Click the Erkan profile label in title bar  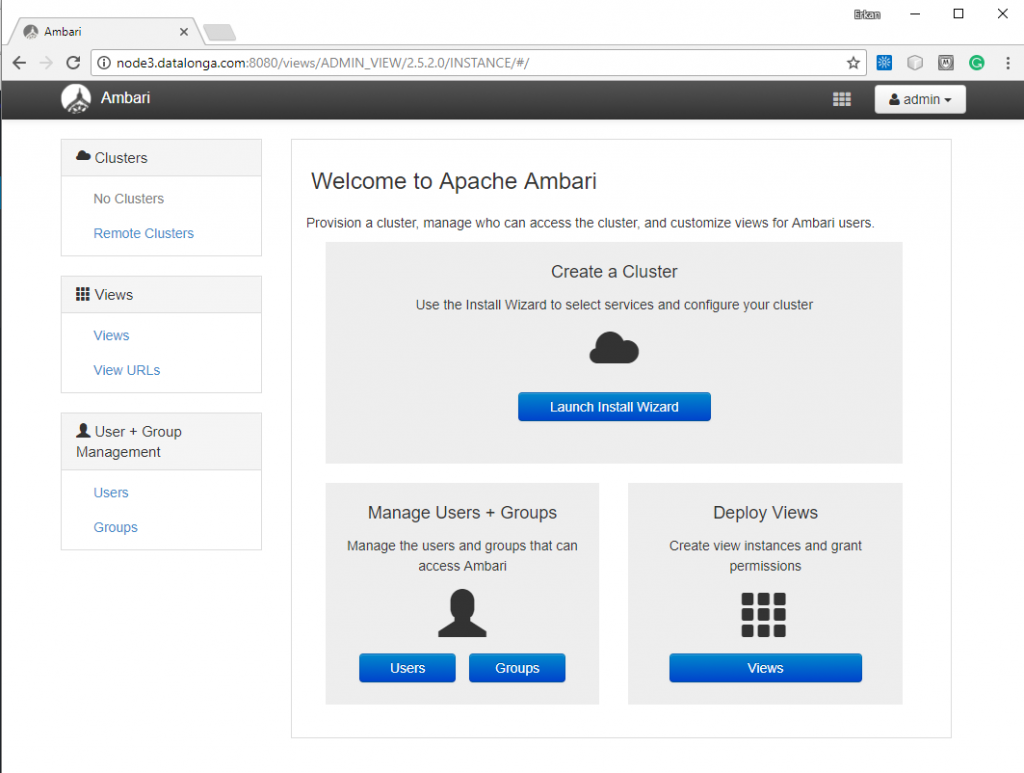pyautogui.click(x=867, y=14)
